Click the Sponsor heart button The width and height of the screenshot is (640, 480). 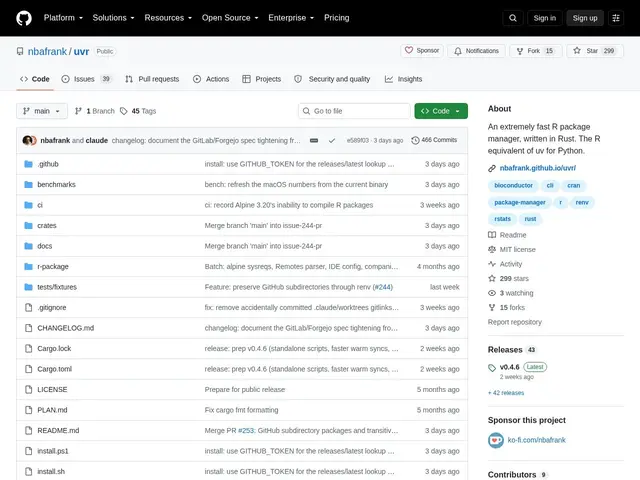tap(422, 51)
